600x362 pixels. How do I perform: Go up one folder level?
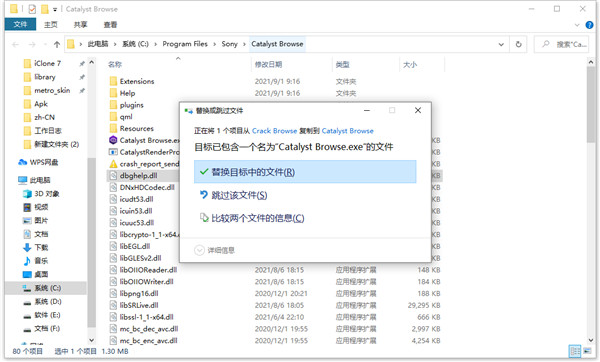pyautogui.click(x=57, y=44)
